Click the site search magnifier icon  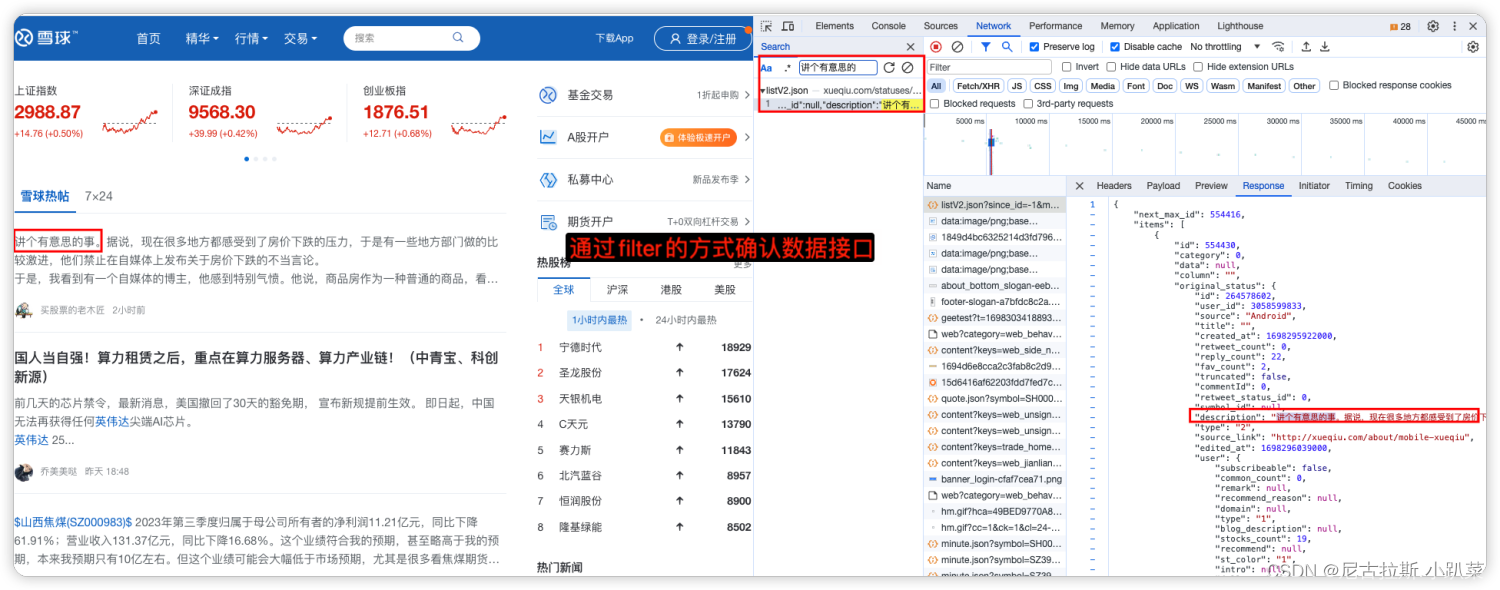pyautogui.click(x=458, y=38)
